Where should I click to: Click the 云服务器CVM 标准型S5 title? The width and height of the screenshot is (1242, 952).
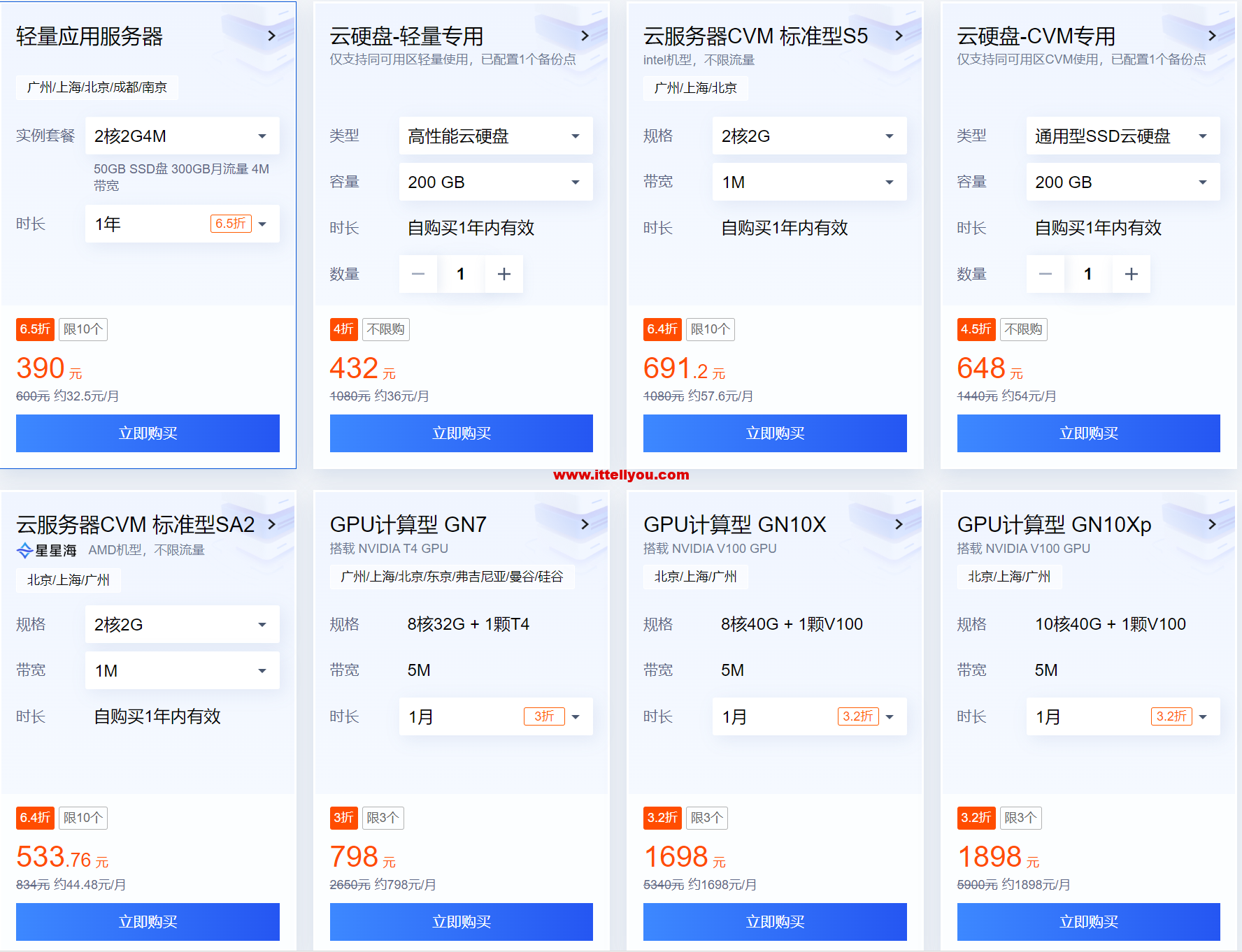tap(755, 36)
